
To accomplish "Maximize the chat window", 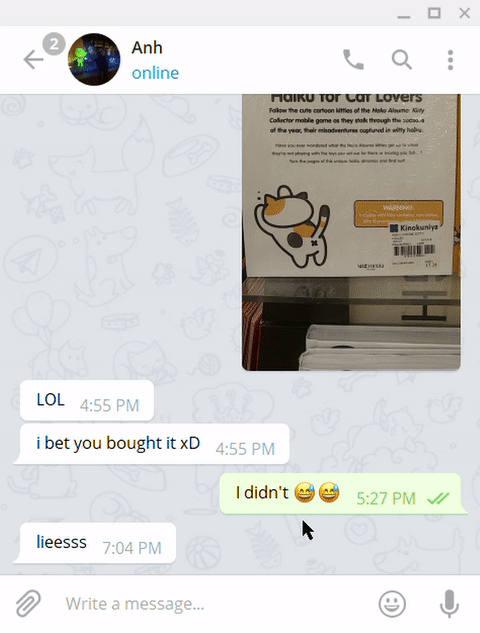I will [x=434, y=13].
